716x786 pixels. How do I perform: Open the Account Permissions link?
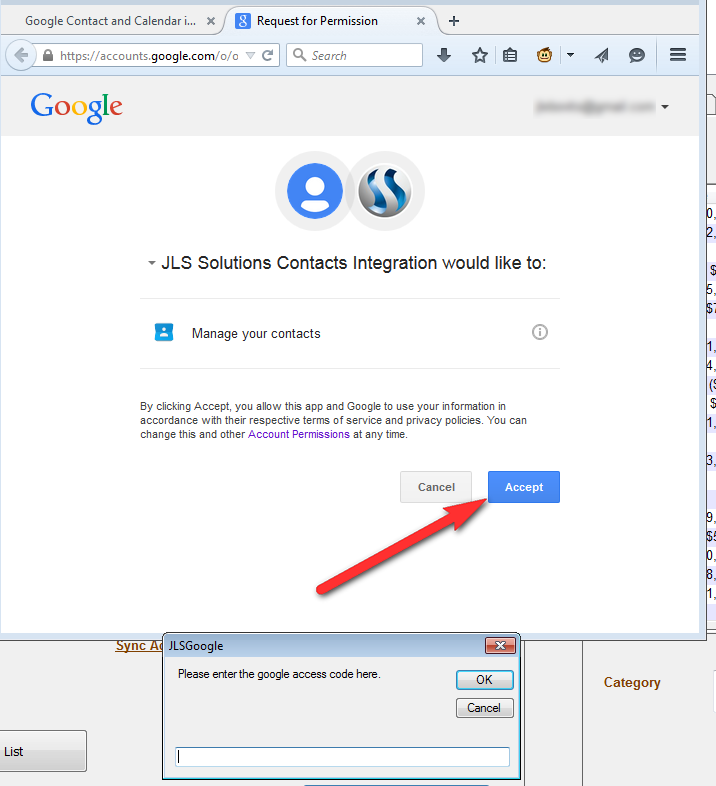coord(299,434)
